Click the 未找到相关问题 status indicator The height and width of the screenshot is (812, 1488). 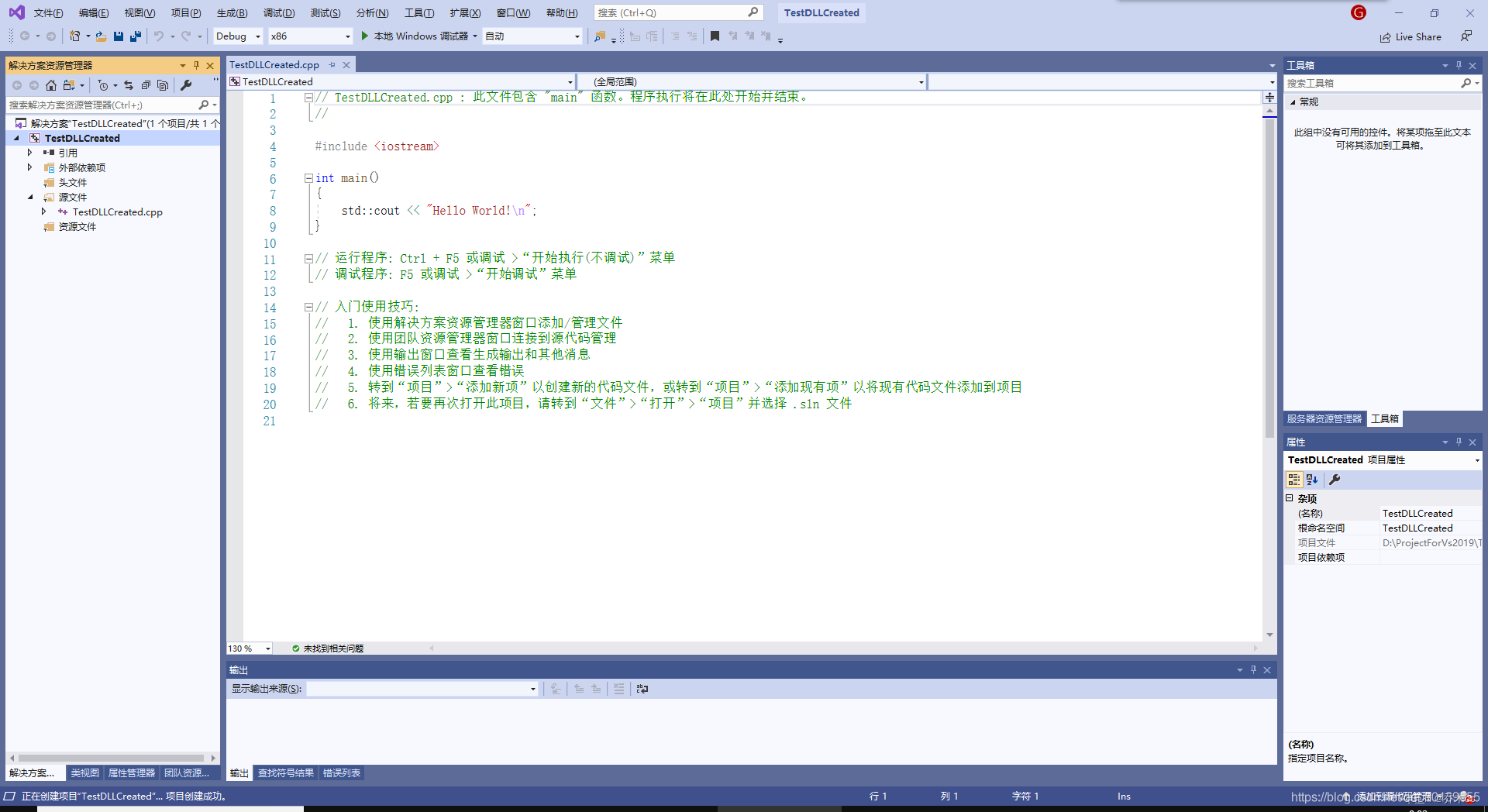(328, 649)
